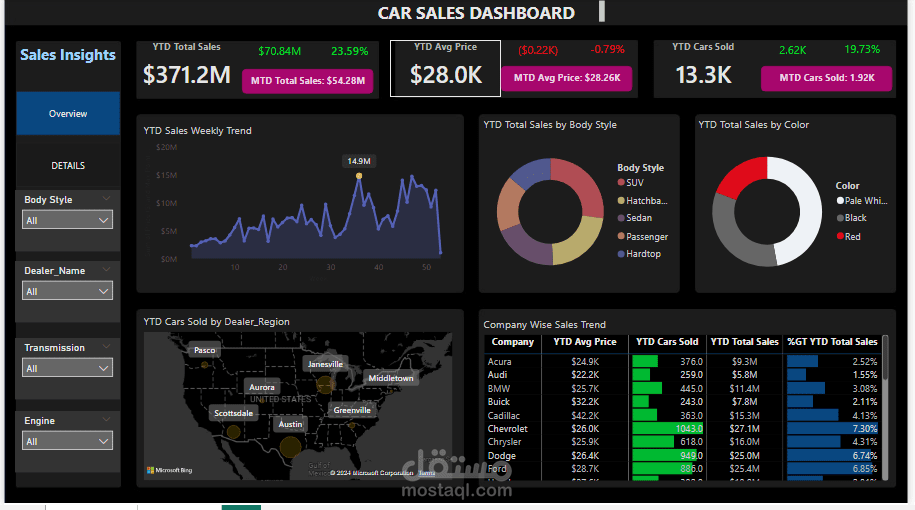The width and height of the screenshot is (915, 510).
Task: Click the Greenville map label
Action: point(352,410)
